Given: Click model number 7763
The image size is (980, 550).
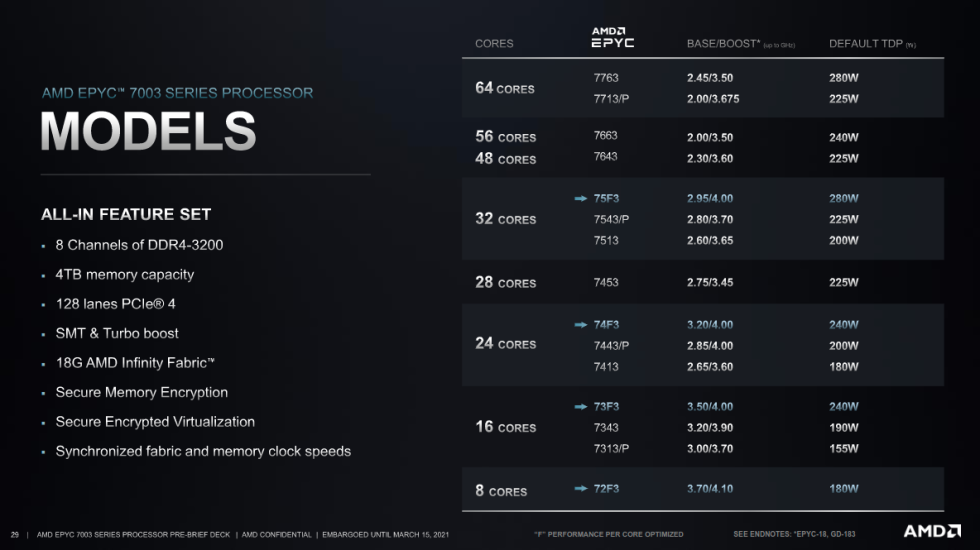Looking at the screenshot, I should click(606, 78).
